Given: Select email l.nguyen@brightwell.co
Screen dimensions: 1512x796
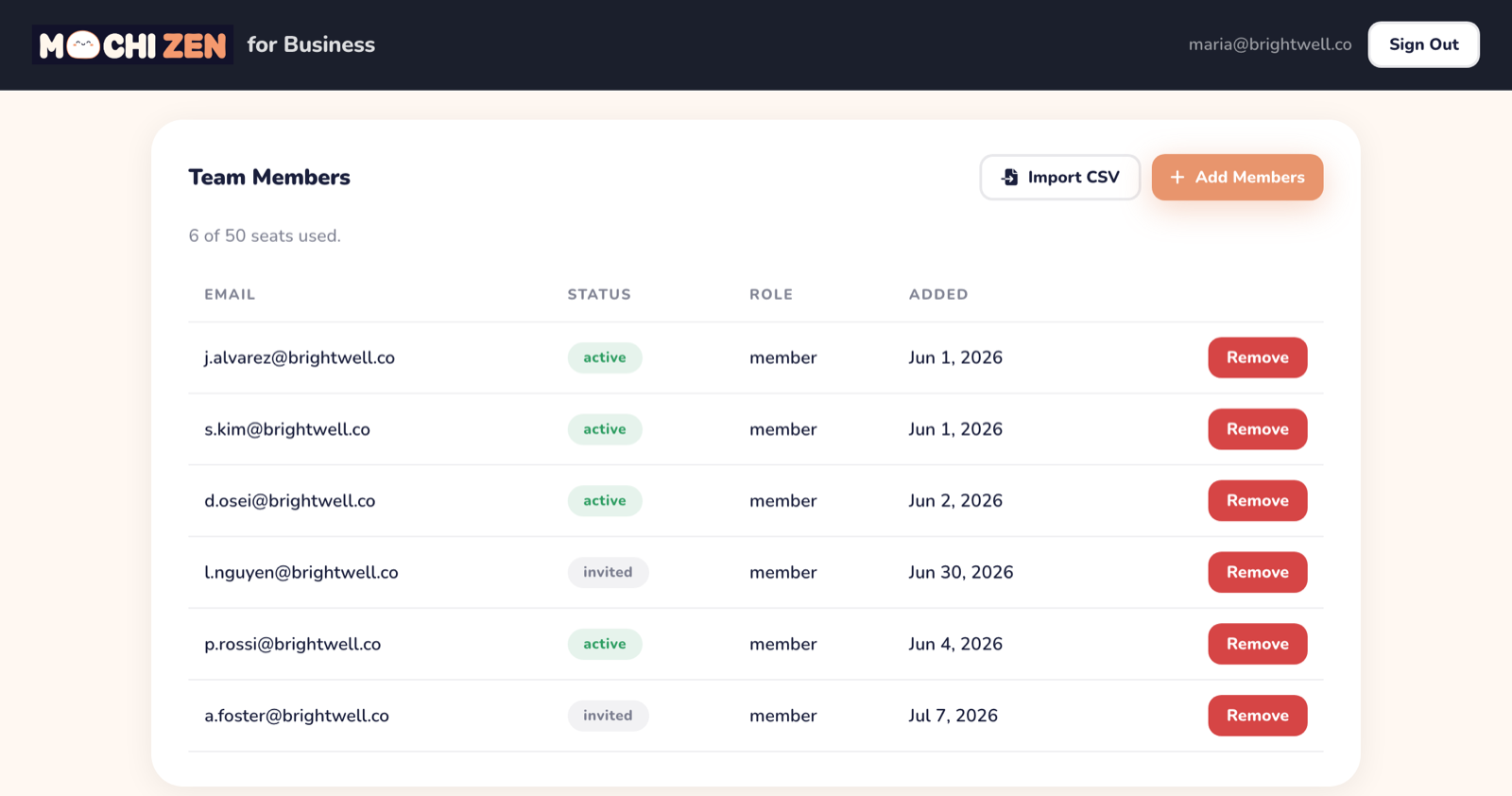Looking at the screenshot, I should [301, 572].
